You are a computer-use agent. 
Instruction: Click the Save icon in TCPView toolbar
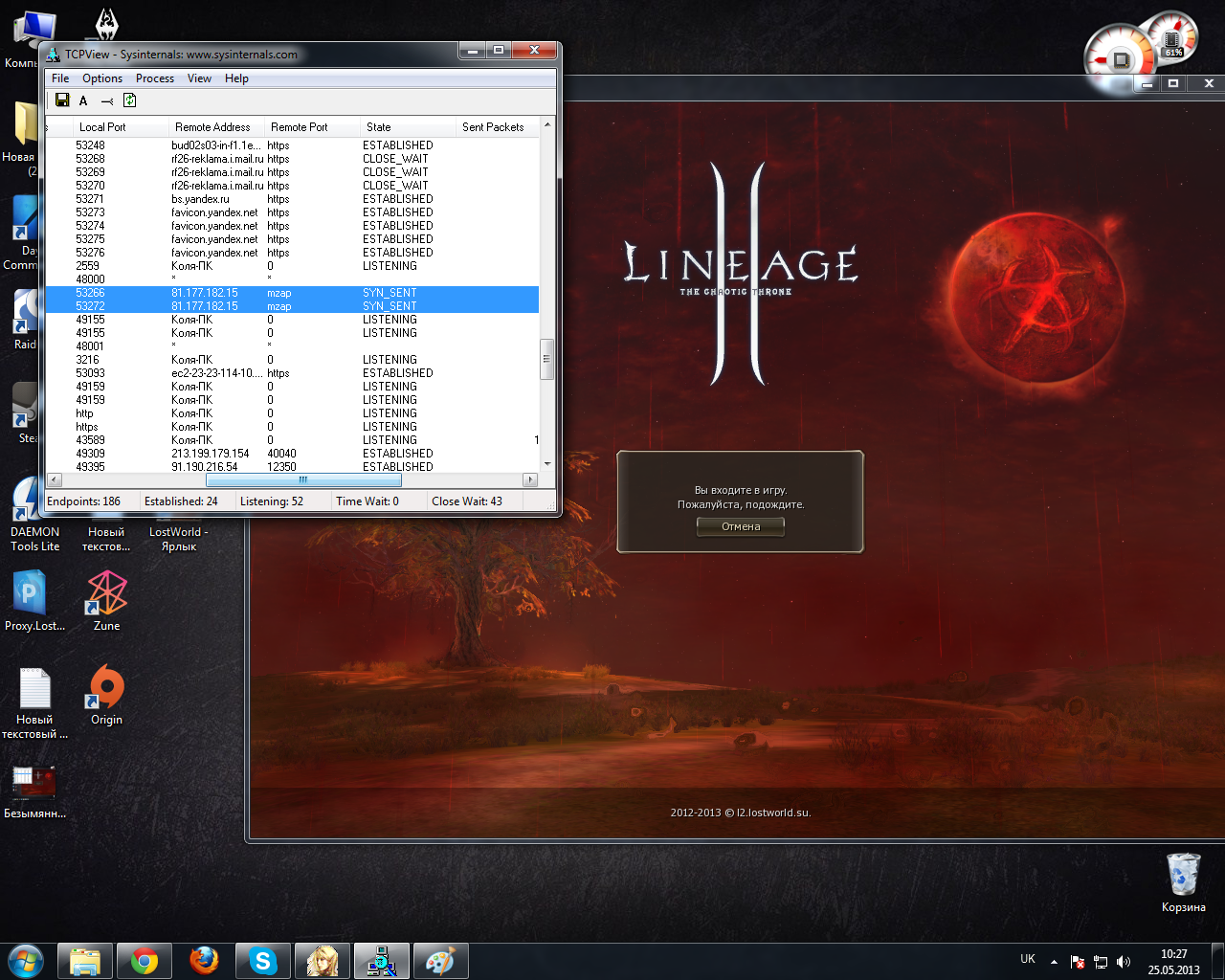[x=62, y=100]
